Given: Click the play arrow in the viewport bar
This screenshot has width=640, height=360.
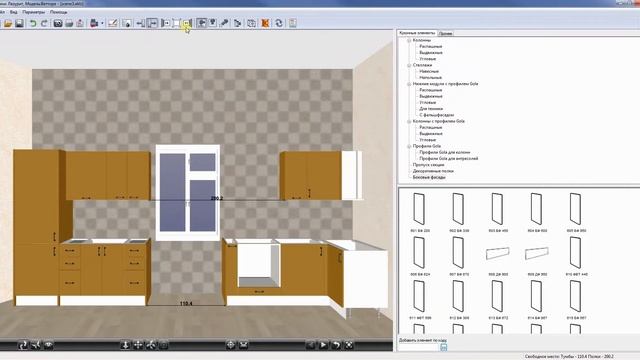Looking at the screenshot, I should [323, 345].
